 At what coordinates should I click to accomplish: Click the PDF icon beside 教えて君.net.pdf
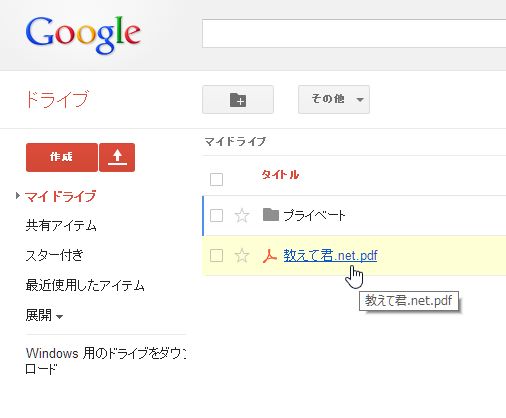click(x=270, y=256)
